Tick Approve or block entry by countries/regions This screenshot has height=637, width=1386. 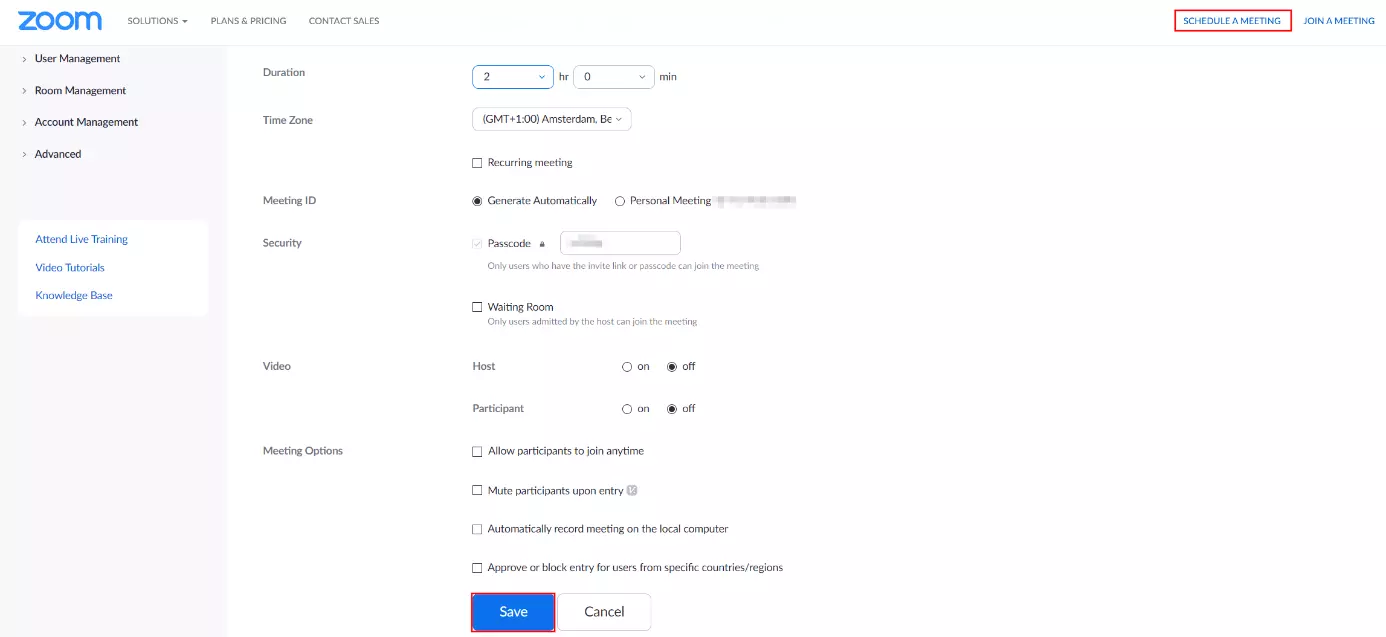click(x=477, y=568)
